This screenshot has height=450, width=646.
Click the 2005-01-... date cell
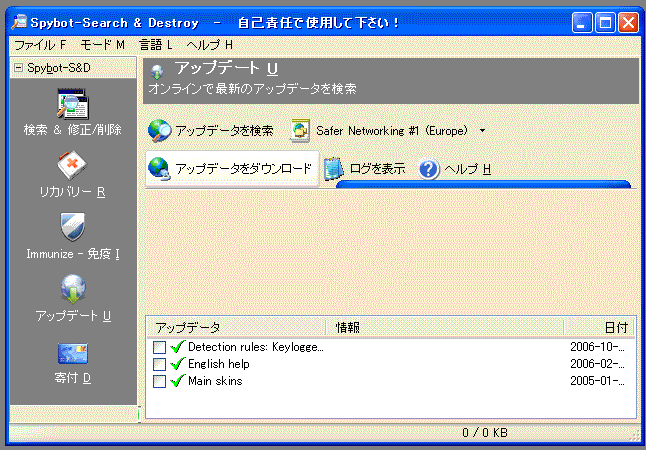(x=597, y=381)
